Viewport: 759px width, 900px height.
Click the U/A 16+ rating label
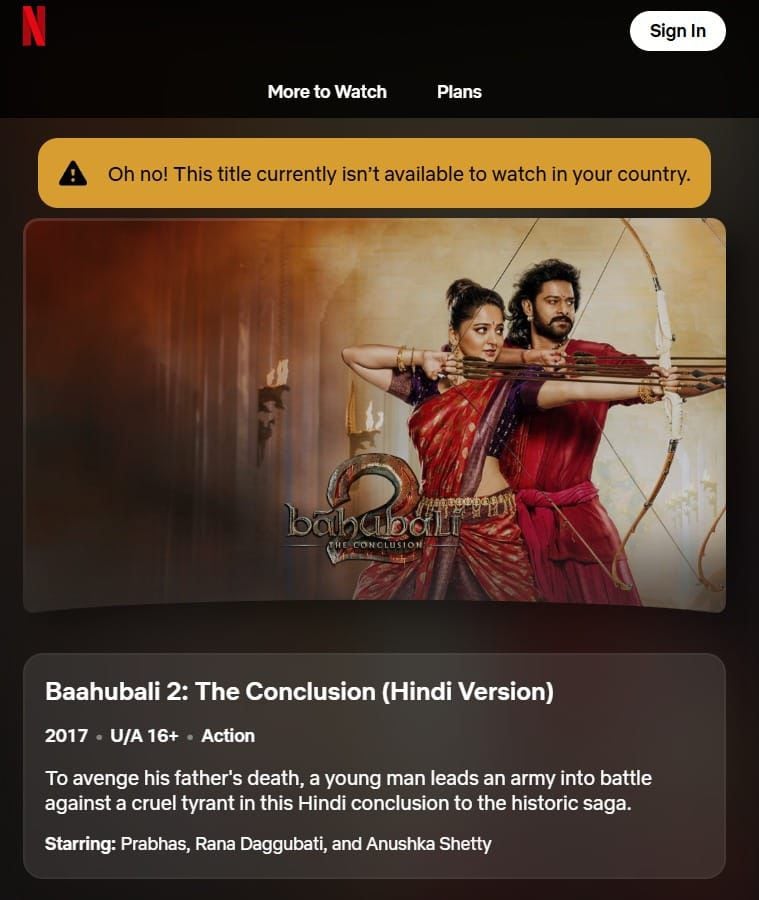(144, 736)
